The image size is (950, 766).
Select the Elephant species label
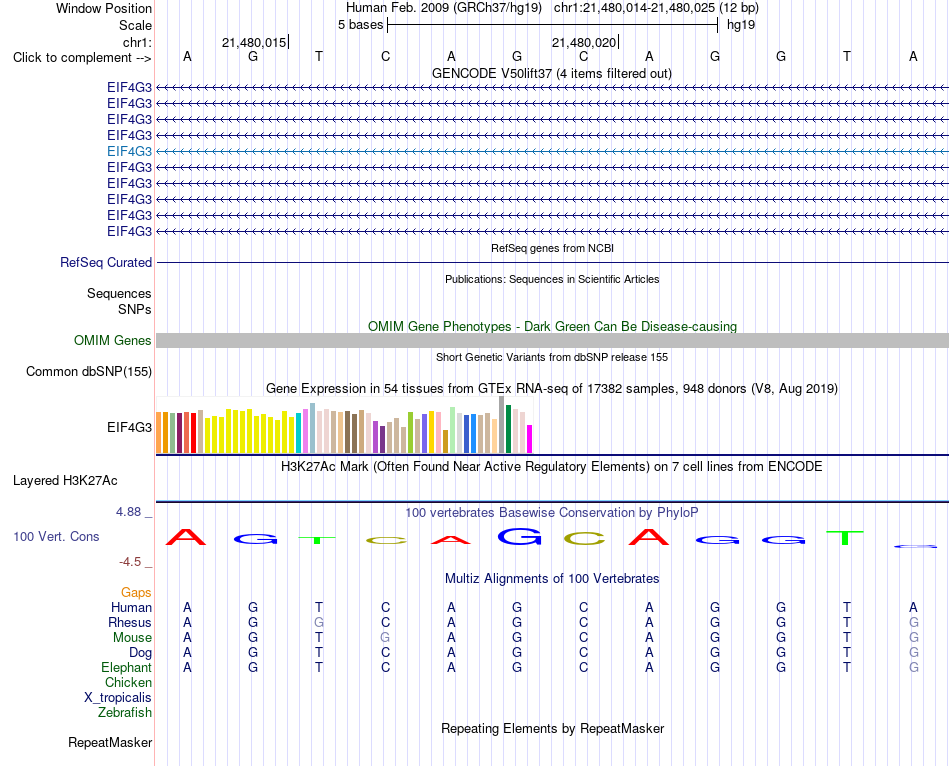point(126,667)
